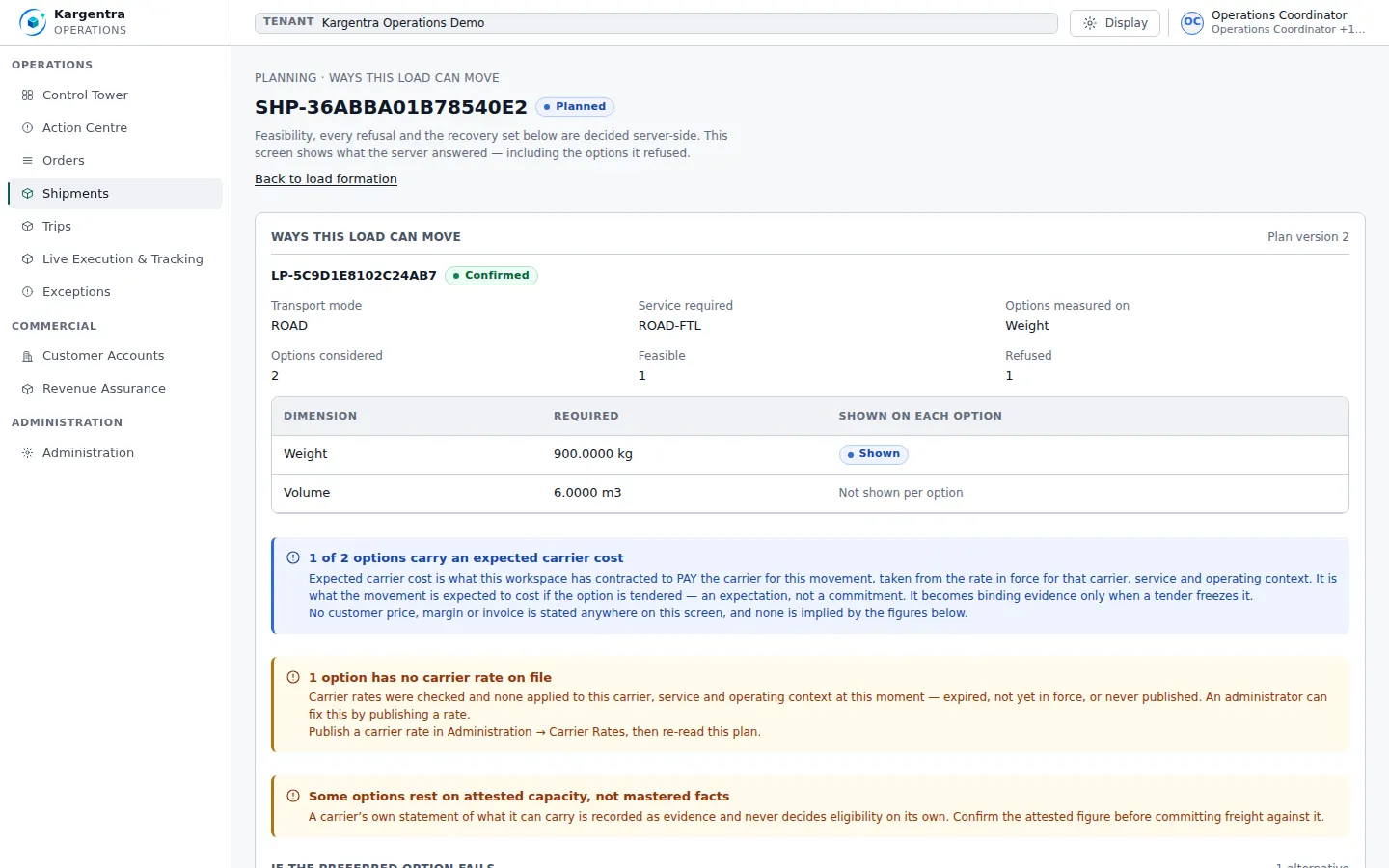Click the Exceptions alert icon
The image size is (1389, 868).
coord(27,292)
